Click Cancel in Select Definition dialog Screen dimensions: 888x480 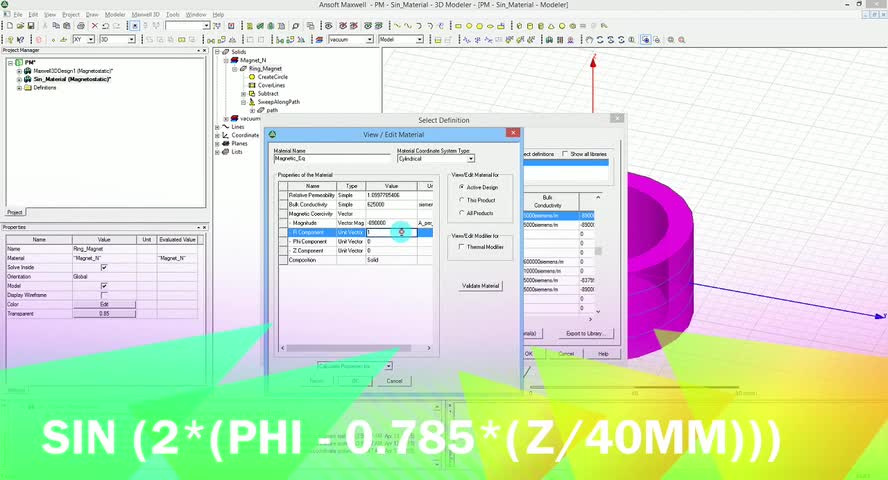[566, 354]
